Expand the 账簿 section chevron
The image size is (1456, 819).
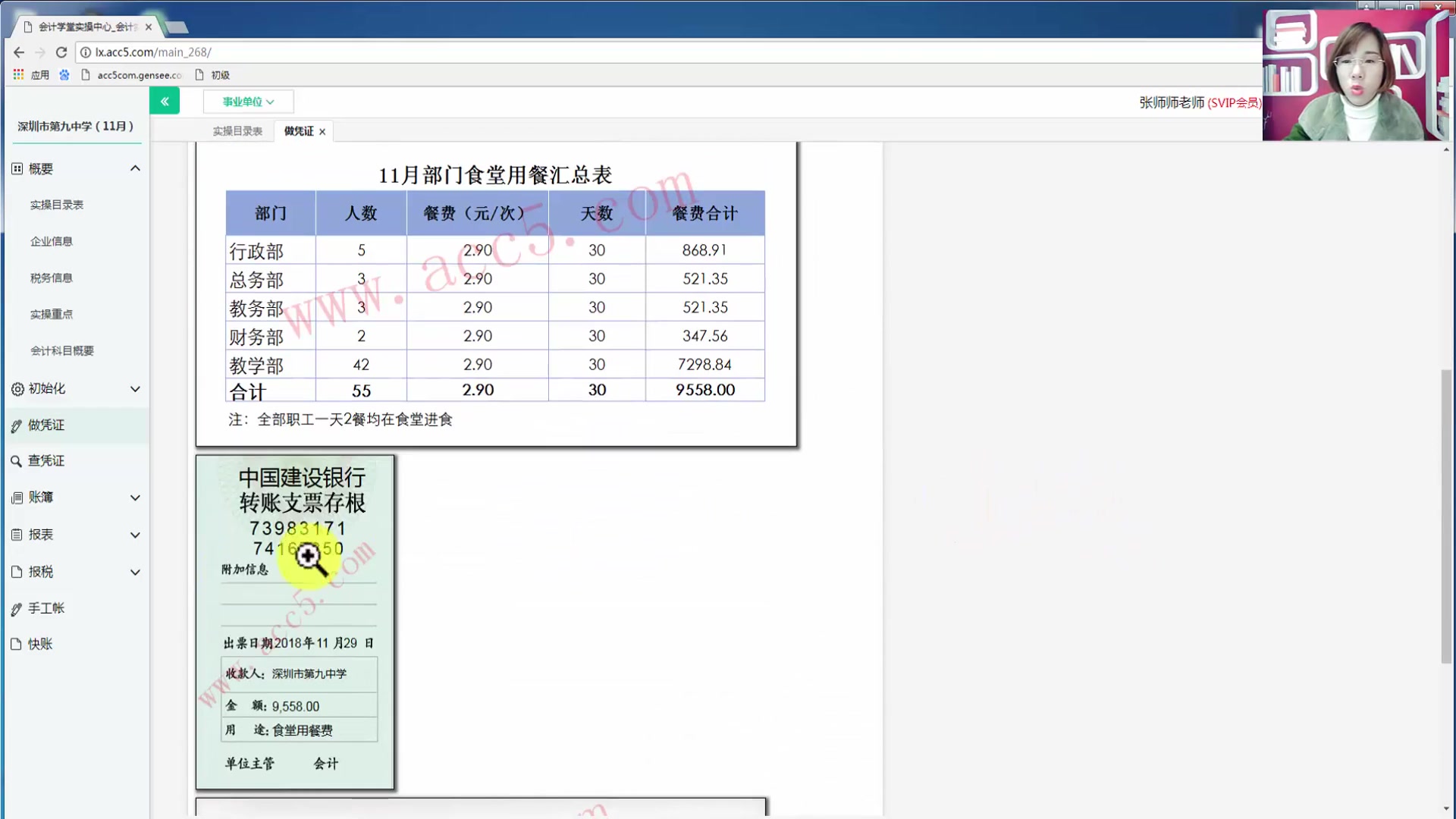click(135, 497)
